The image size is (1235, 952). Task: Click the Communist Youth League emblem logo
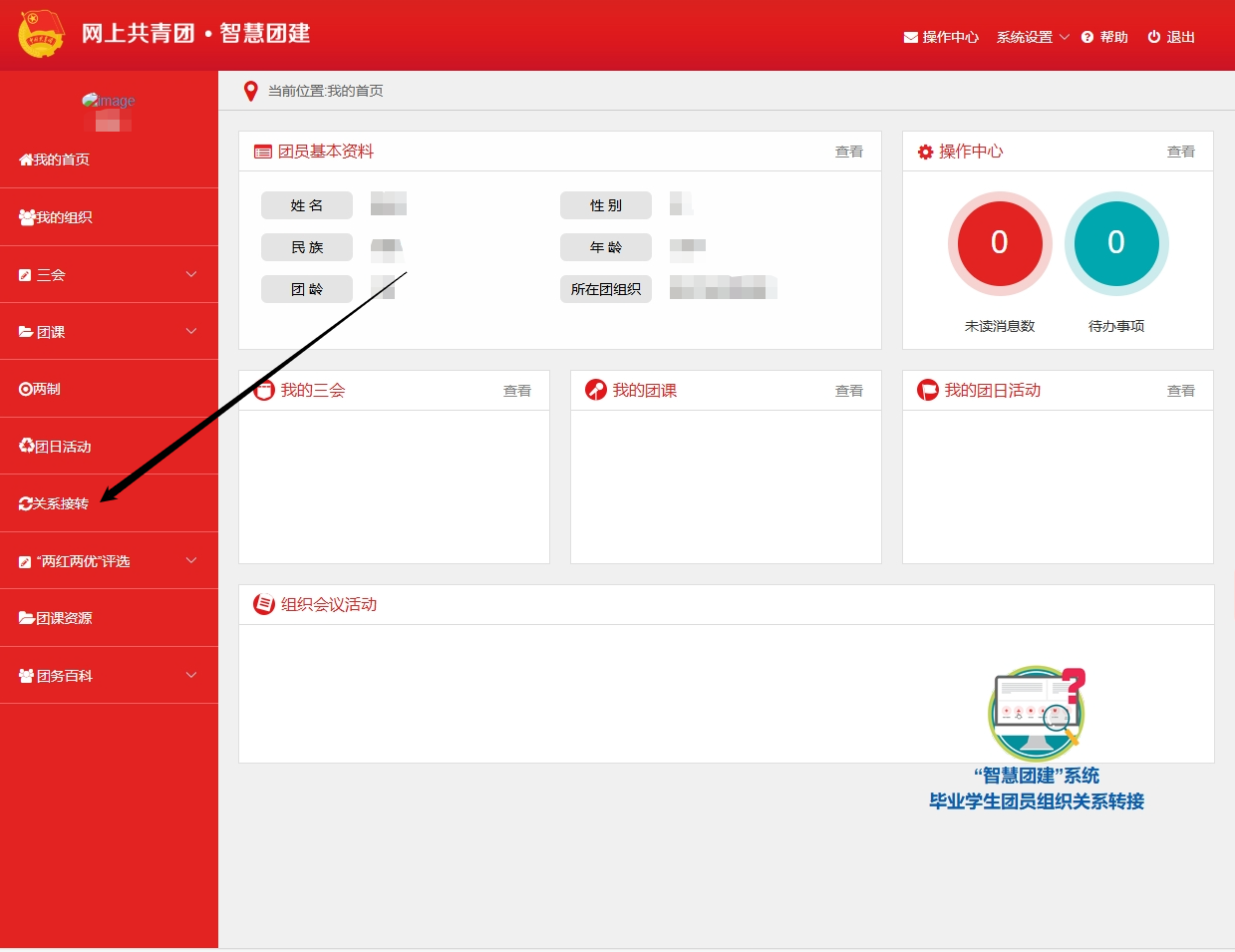coord(41,34)
